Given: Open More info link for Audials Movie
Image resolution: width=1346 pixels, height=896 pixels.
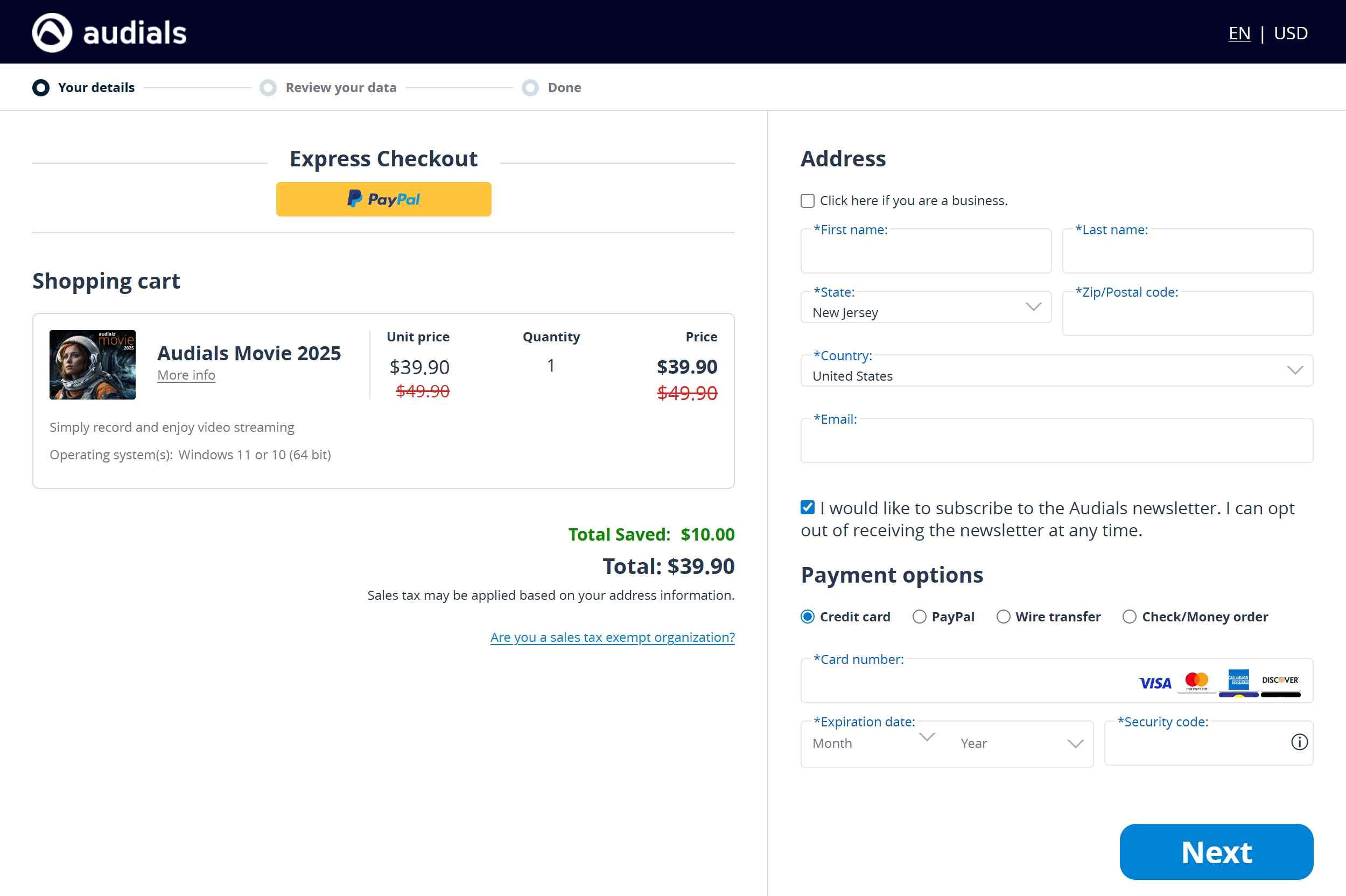Looking at the screenshot, I should [x=186, y=375].
